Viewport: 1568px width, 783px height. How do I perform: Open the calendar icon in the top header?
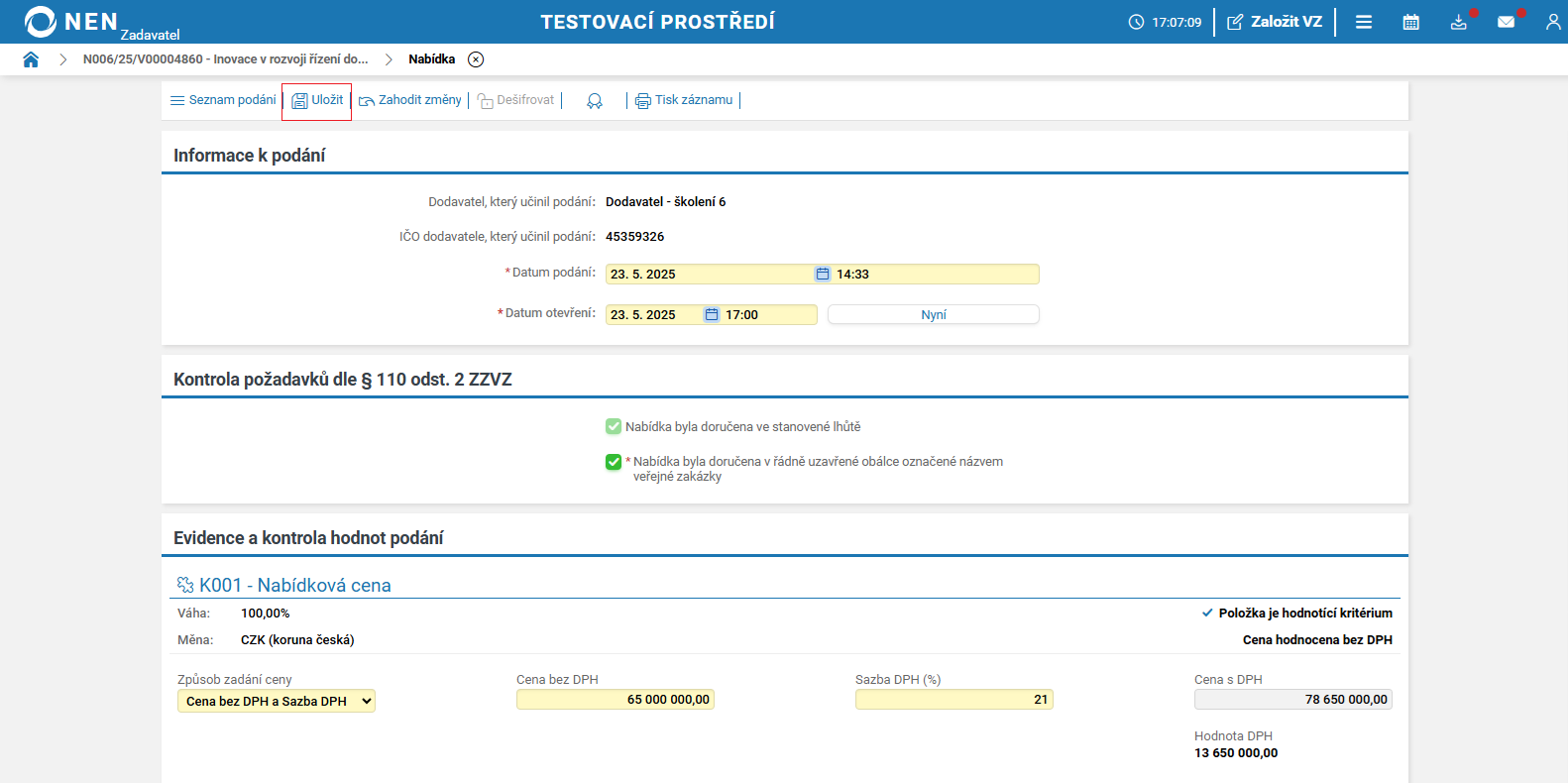click(x=1411, y=22)
